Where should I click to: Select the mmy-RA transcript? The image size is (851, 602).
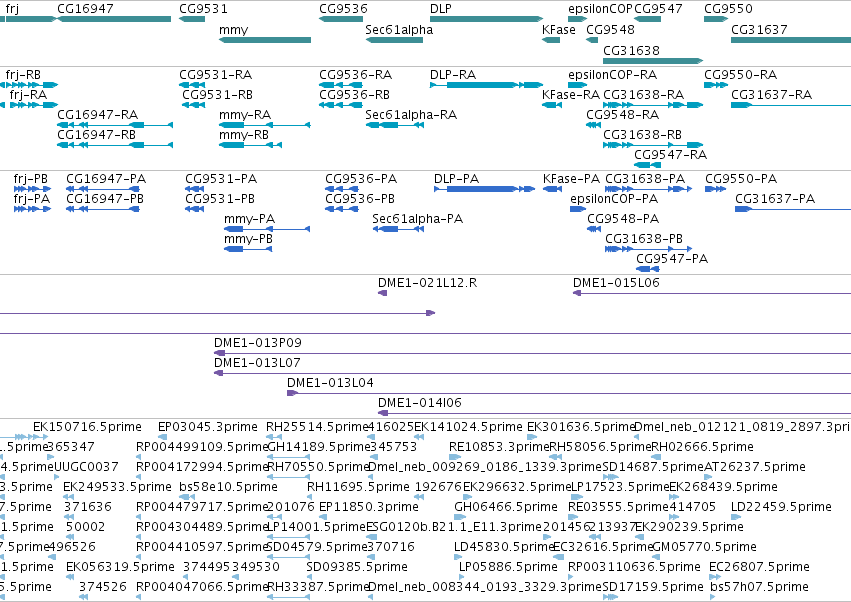(265, 125)
